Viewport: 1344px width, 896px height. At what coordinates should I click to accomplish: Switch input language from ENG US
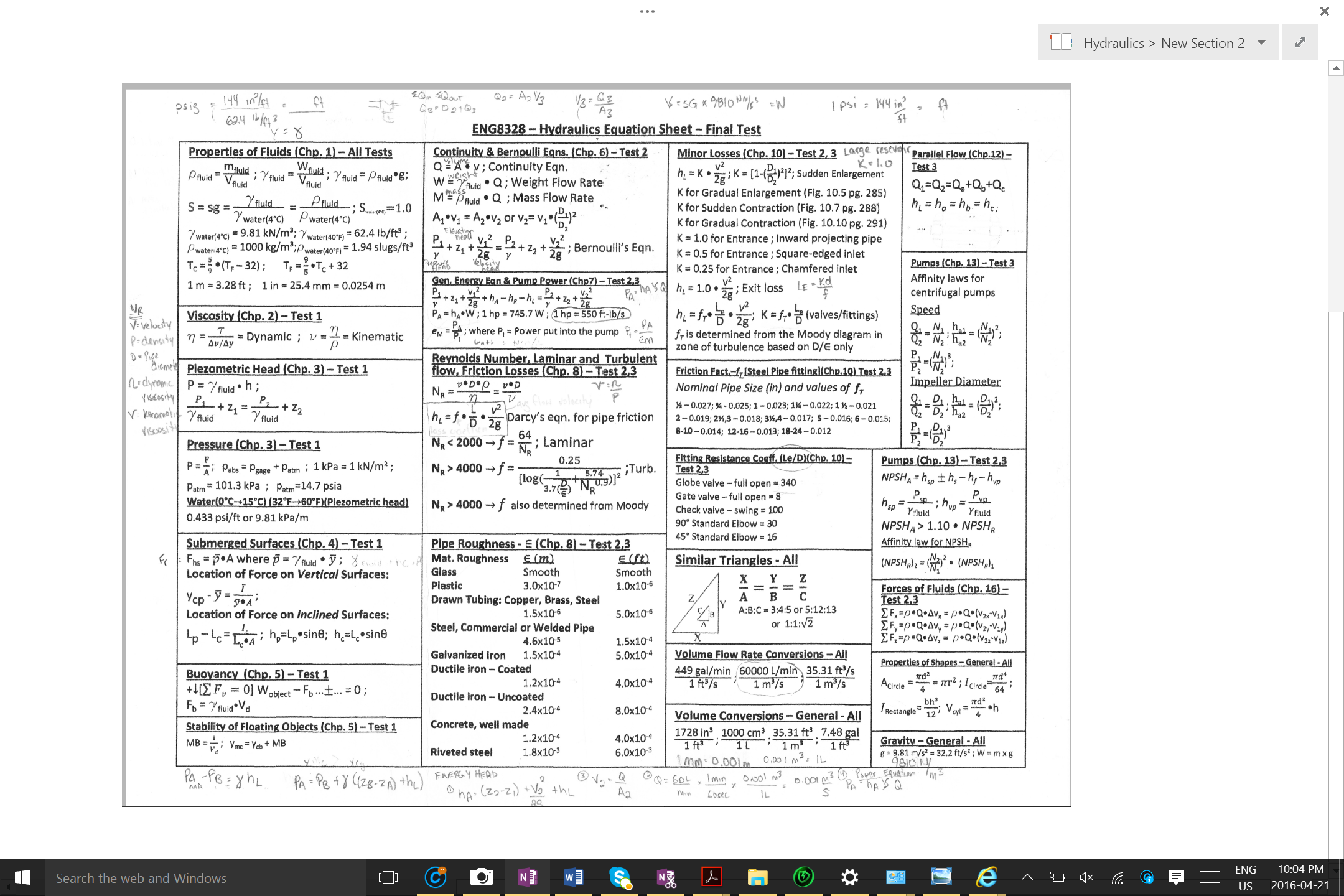[1245, 877]
